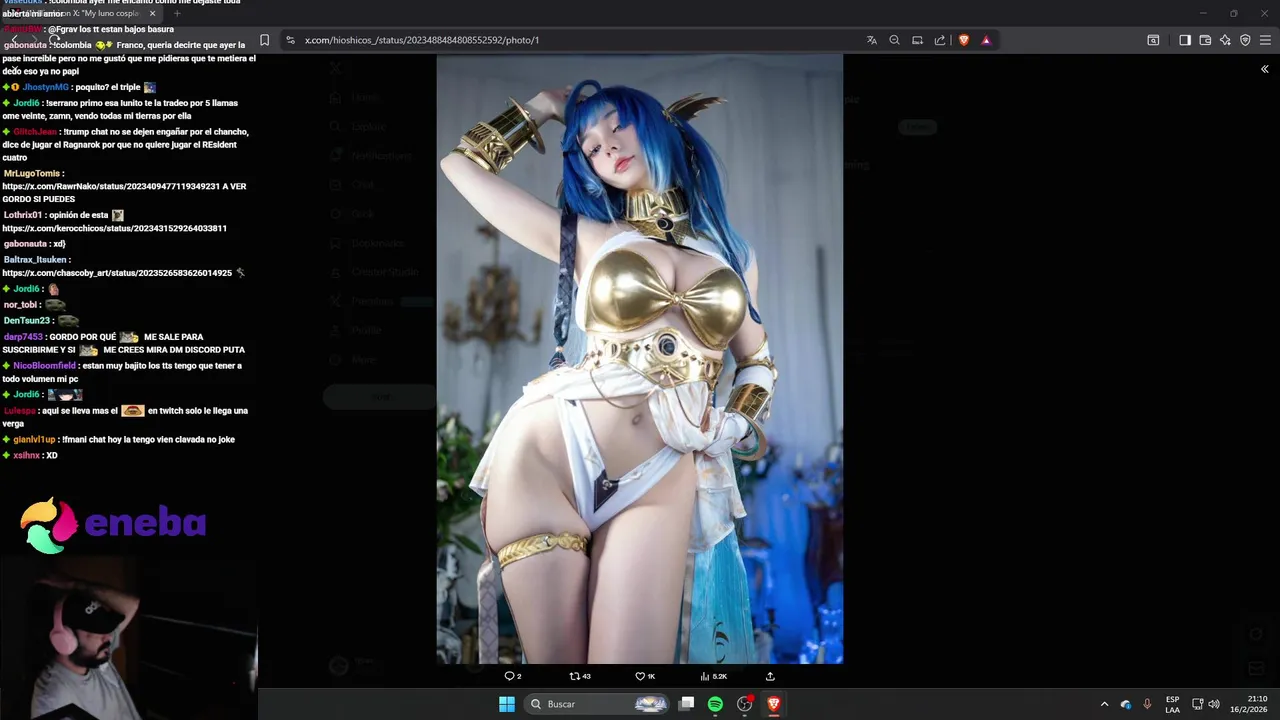Open Windows Start menu
The height and width of the screenshot is (720, 1280).
[x=507, y=704]
